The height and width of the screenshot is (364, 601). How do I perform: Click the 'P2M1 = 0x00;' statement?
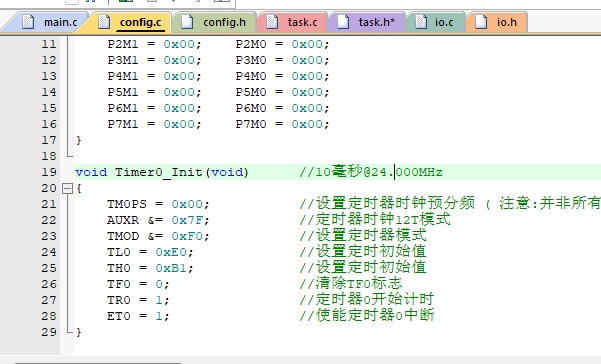154,44
